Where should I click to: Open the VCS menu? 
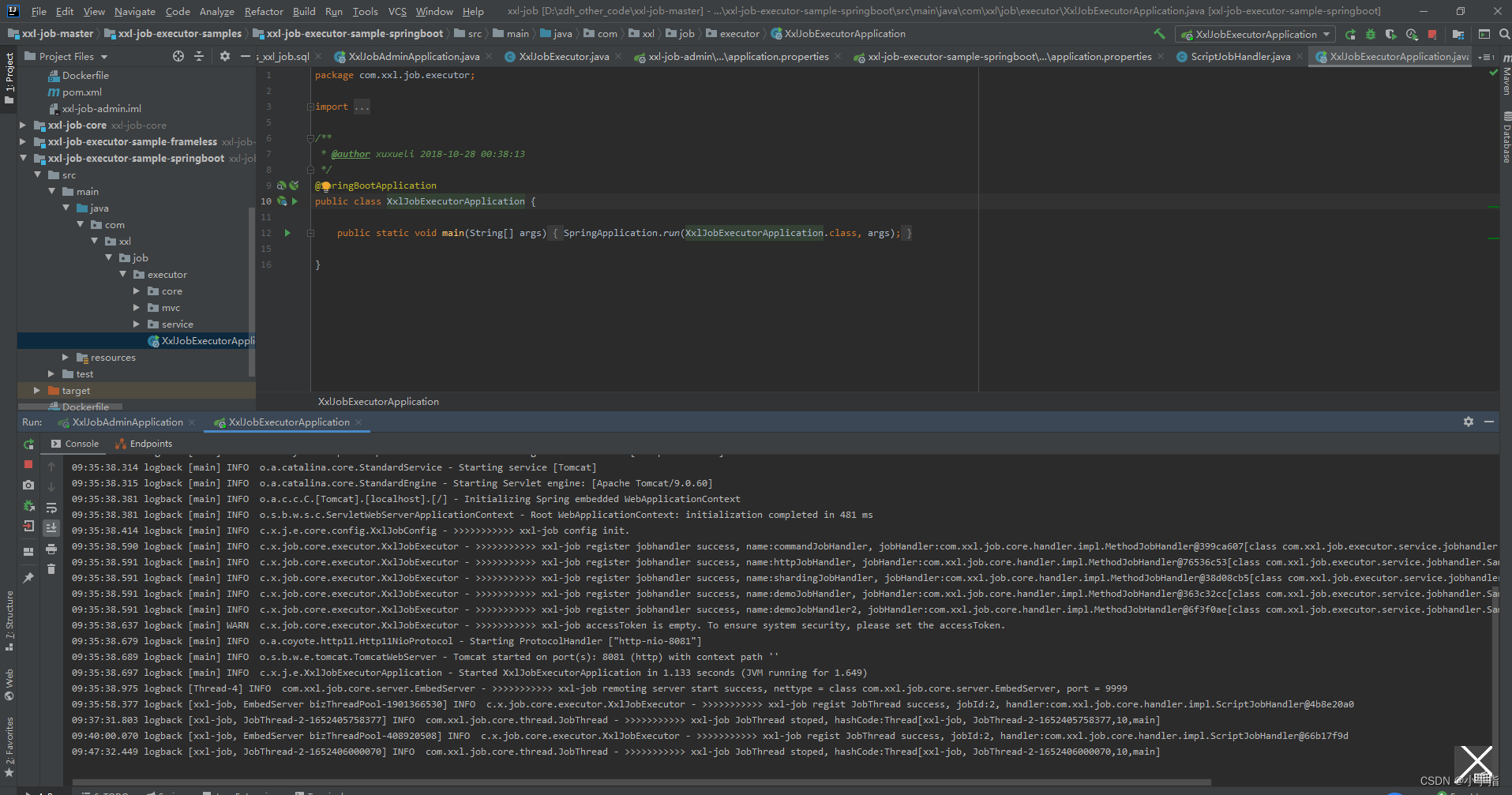(x=397, y=11)
